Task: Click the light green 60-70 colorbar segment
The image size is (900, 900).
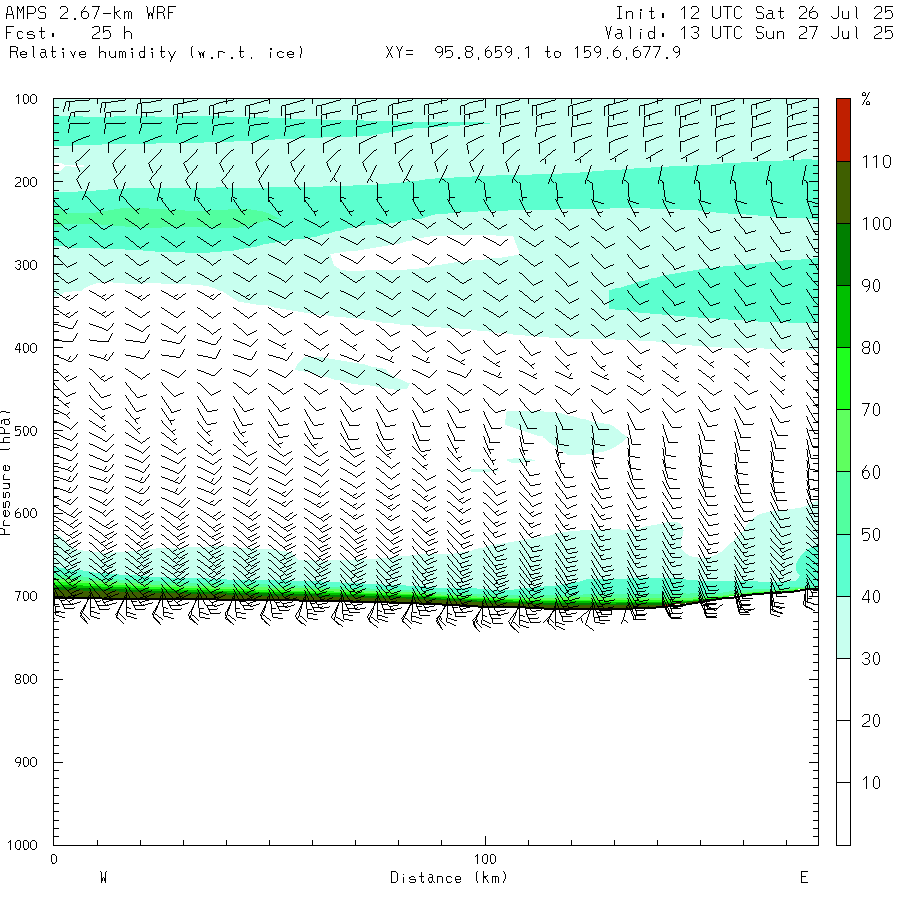Action: click(x=843, y=440)
